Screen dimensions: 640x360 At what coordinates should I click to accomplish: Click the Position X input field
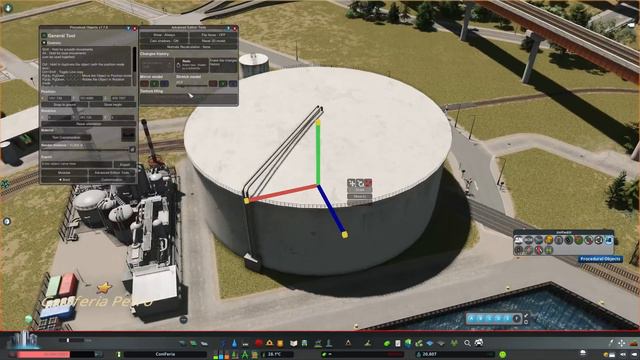(59, 98)
